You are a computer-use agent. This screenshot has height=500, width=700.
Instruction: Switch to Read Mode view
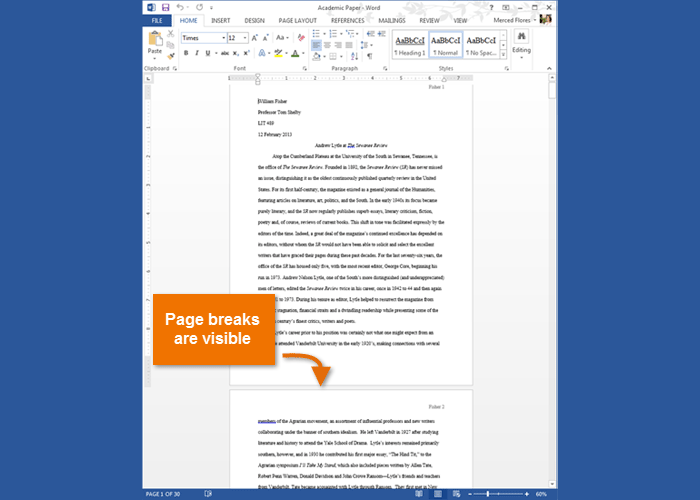click(419, 494)
